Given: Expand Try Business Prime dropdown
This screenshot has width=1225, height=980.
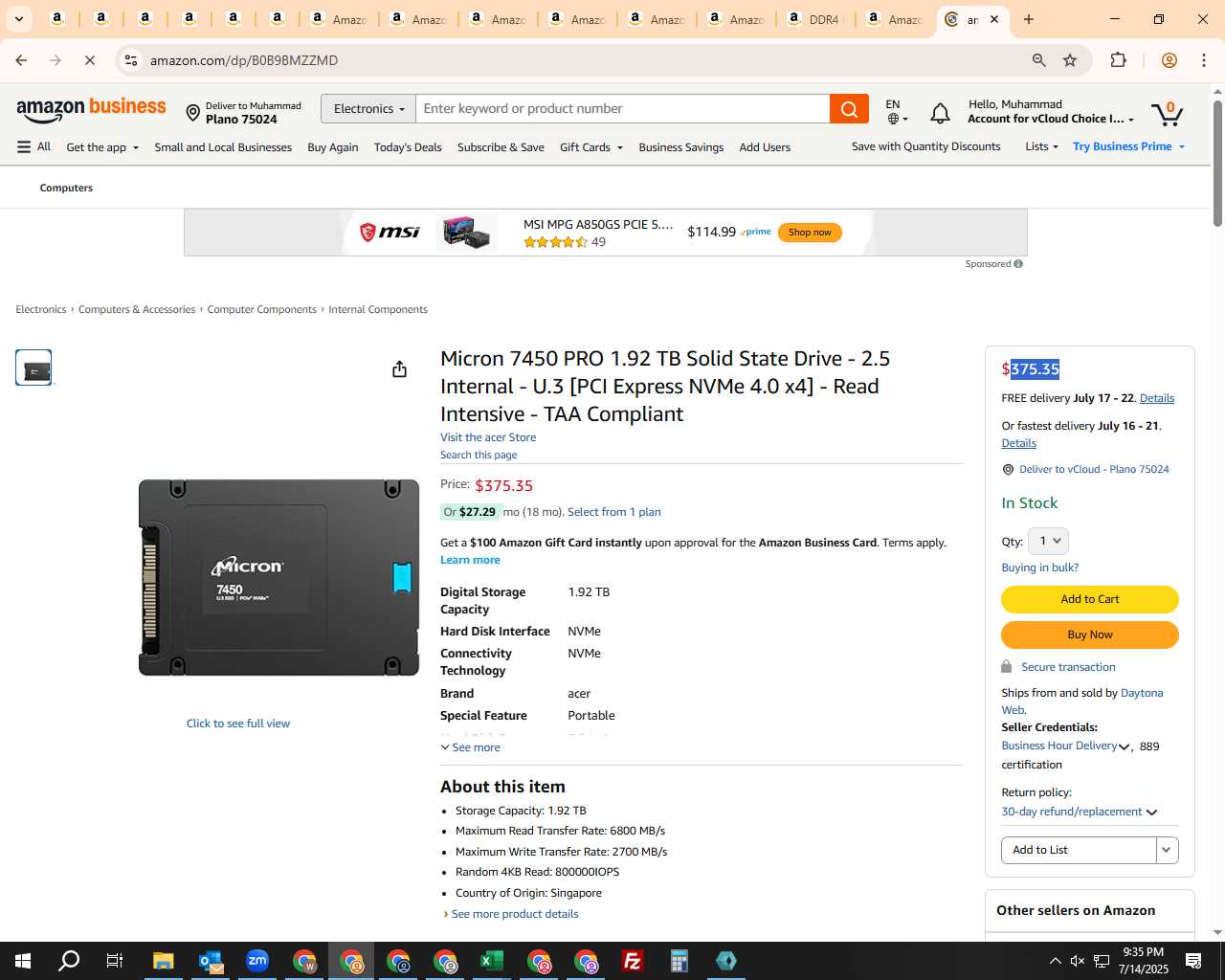Looking at the screenshot, I should pos(1129,146).
